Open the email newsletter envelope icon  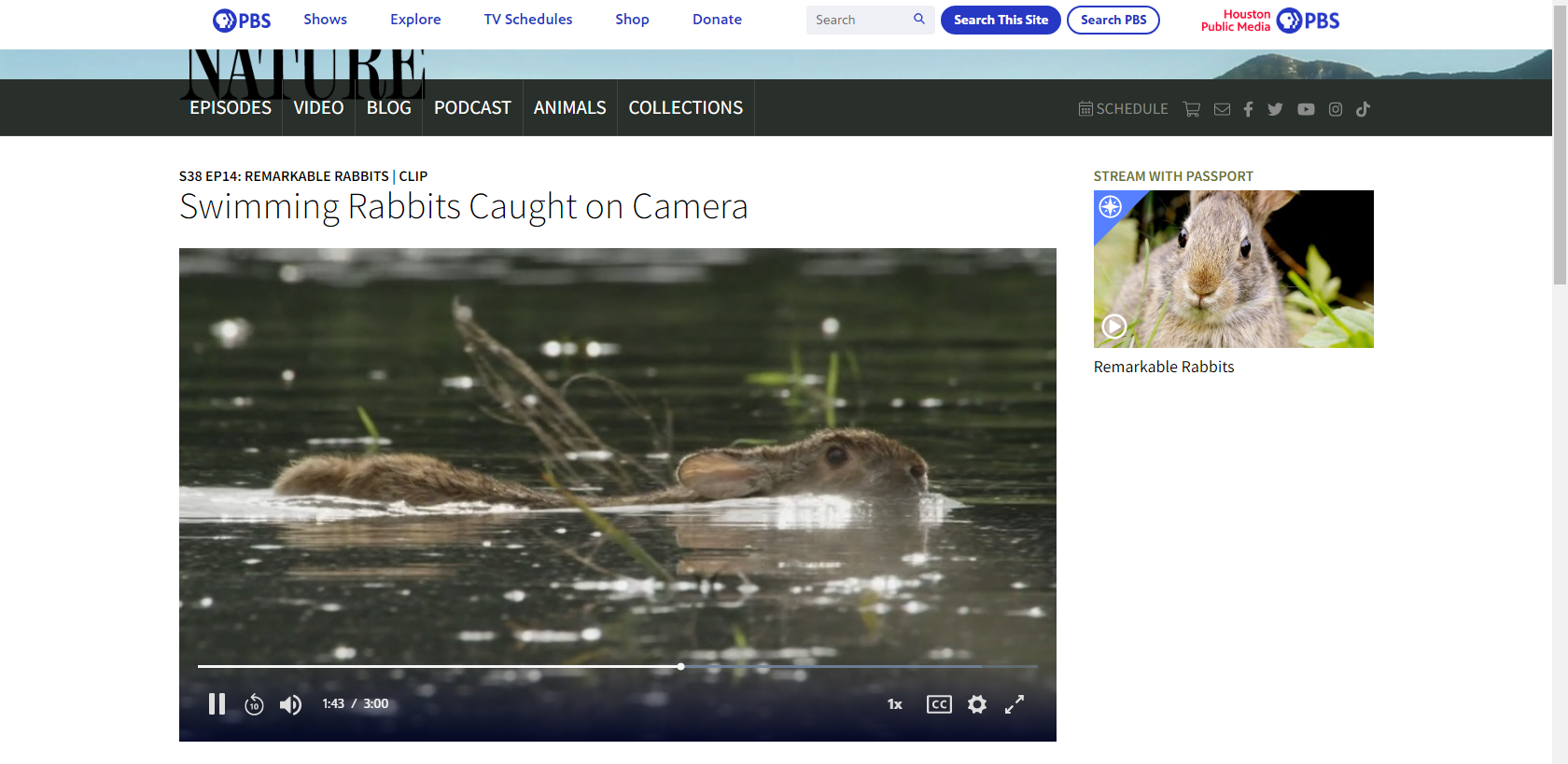(x=1222, y=109)
